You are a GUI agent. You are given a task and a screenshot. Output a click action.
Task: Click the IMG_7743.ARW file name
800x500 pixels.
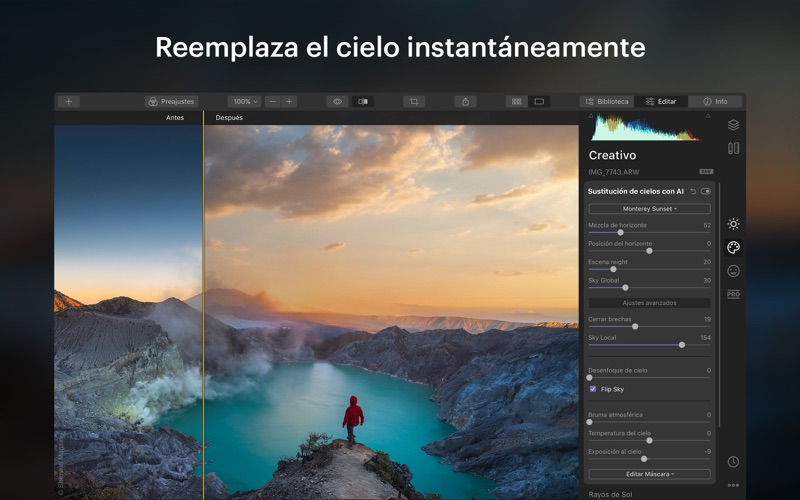pos(614,172)
